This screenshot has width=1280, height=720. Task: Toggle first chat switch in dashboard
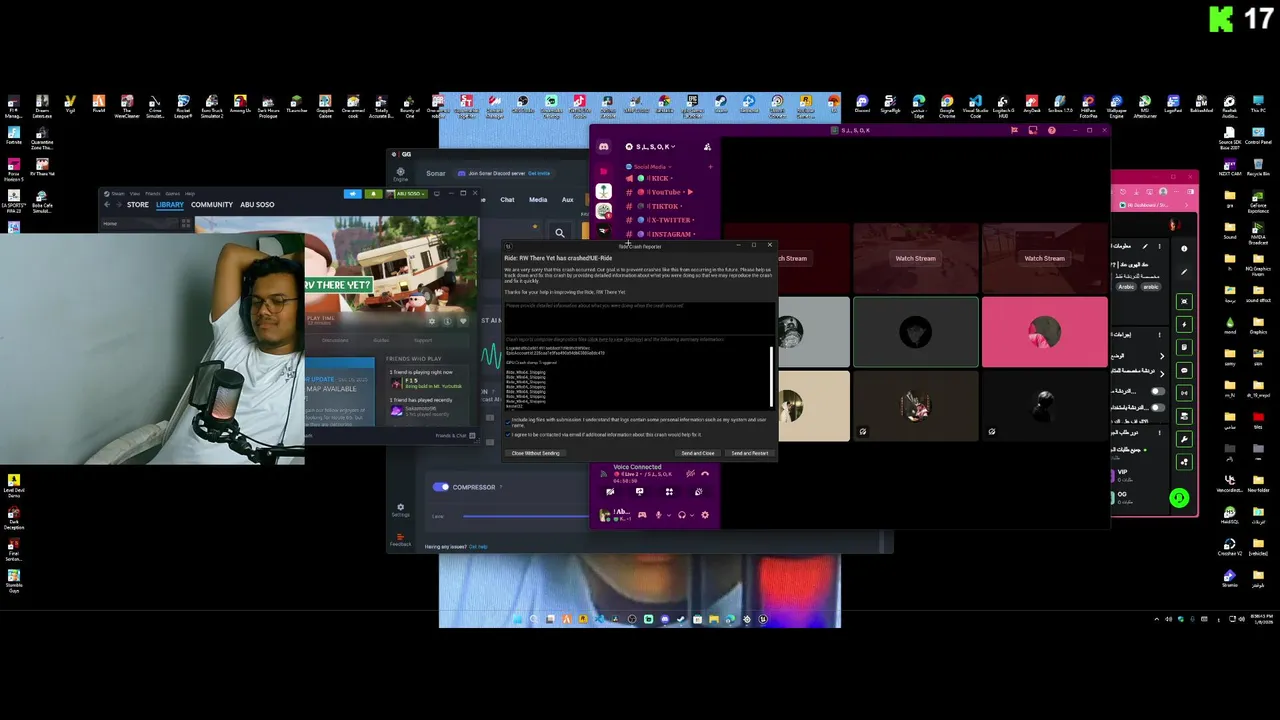(x=1158, y=392)
